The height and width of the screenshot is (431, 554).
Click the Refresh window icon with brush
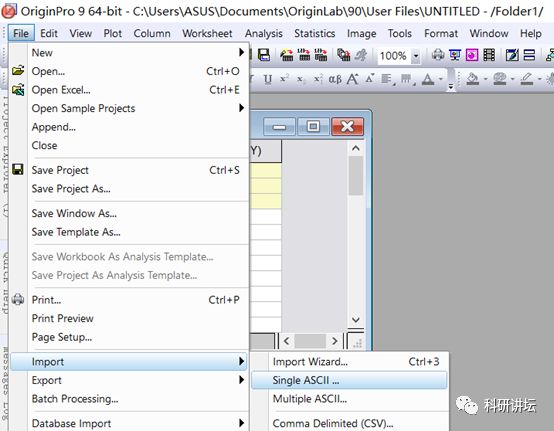[x=512, y=55]
